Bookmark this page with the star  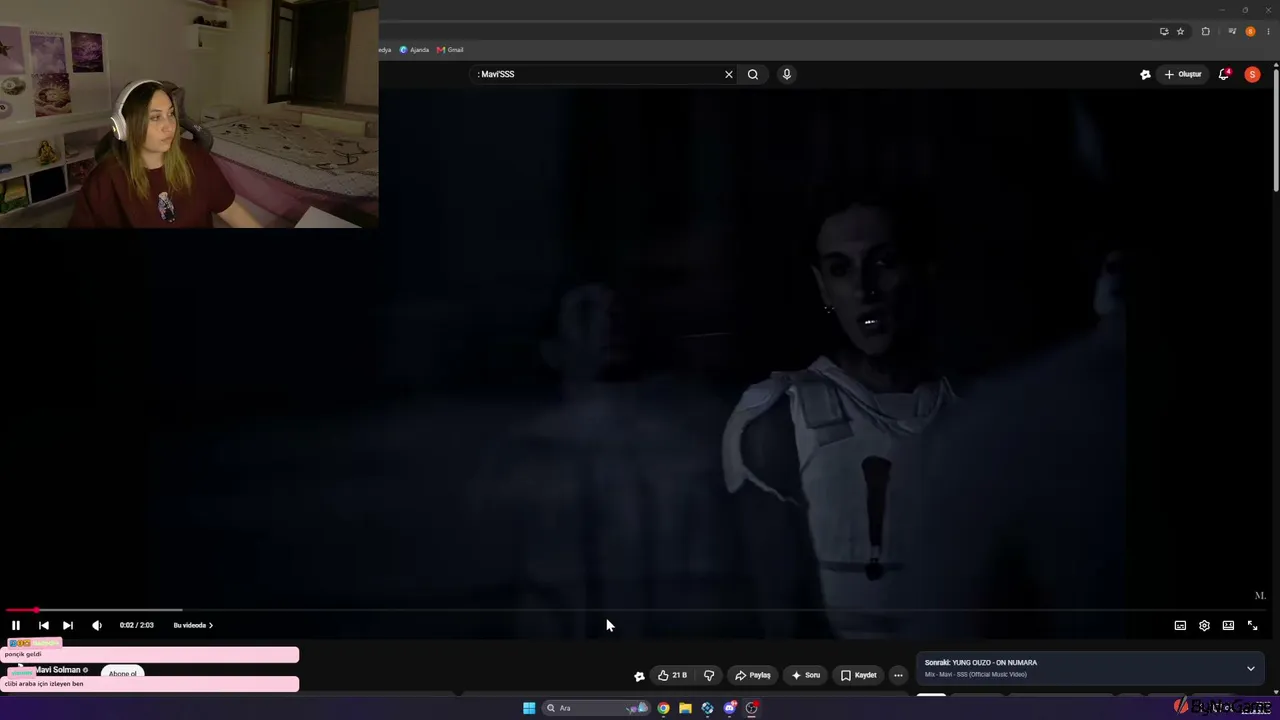tap(1180, 31)
